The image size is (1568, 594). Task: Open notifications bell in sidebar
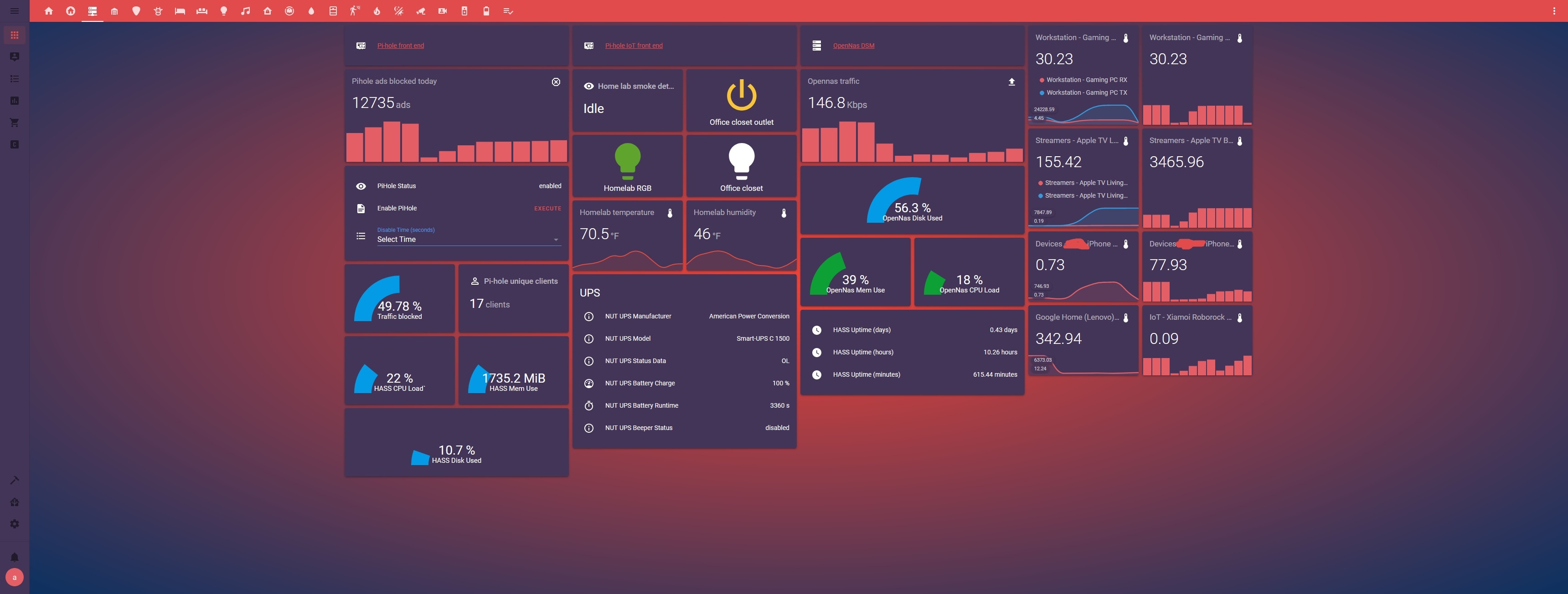point(15,557)
